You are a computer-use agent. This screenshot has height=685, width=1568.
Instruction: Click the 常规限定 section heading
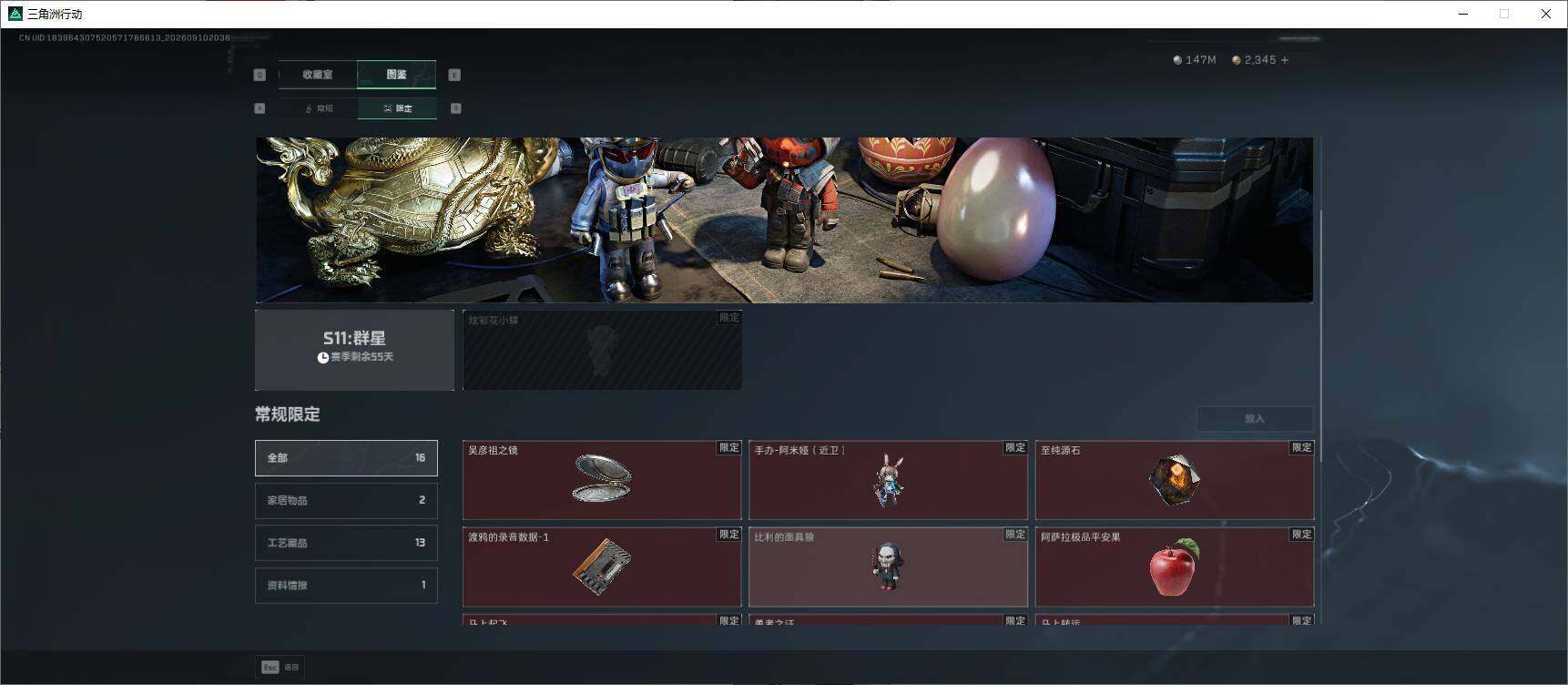click(288, 414)
